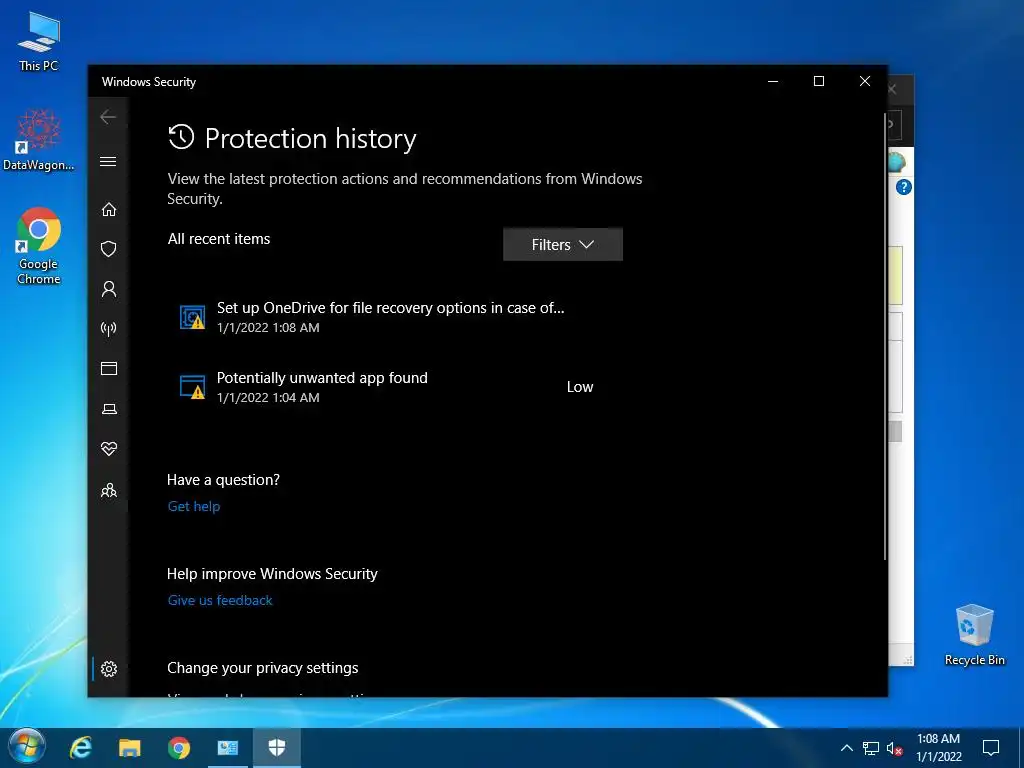Open App & browser control window icon

tap(108, 368)
